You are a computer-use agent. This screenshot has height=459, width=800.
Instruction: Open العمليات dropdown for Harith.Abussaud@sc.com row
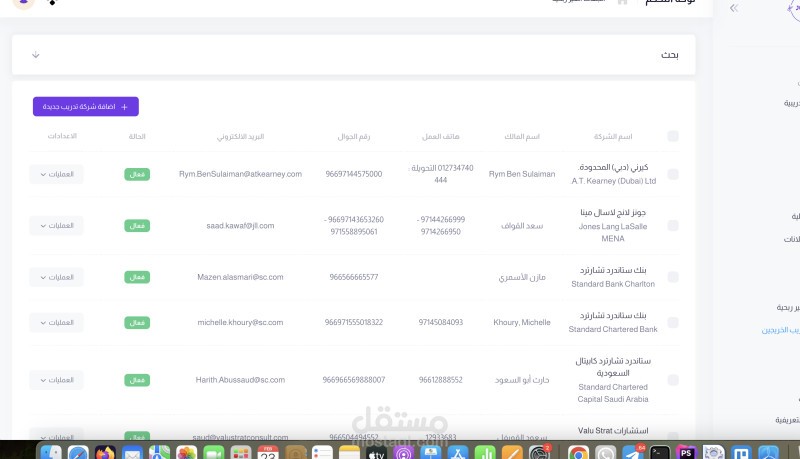coord(57,380)
